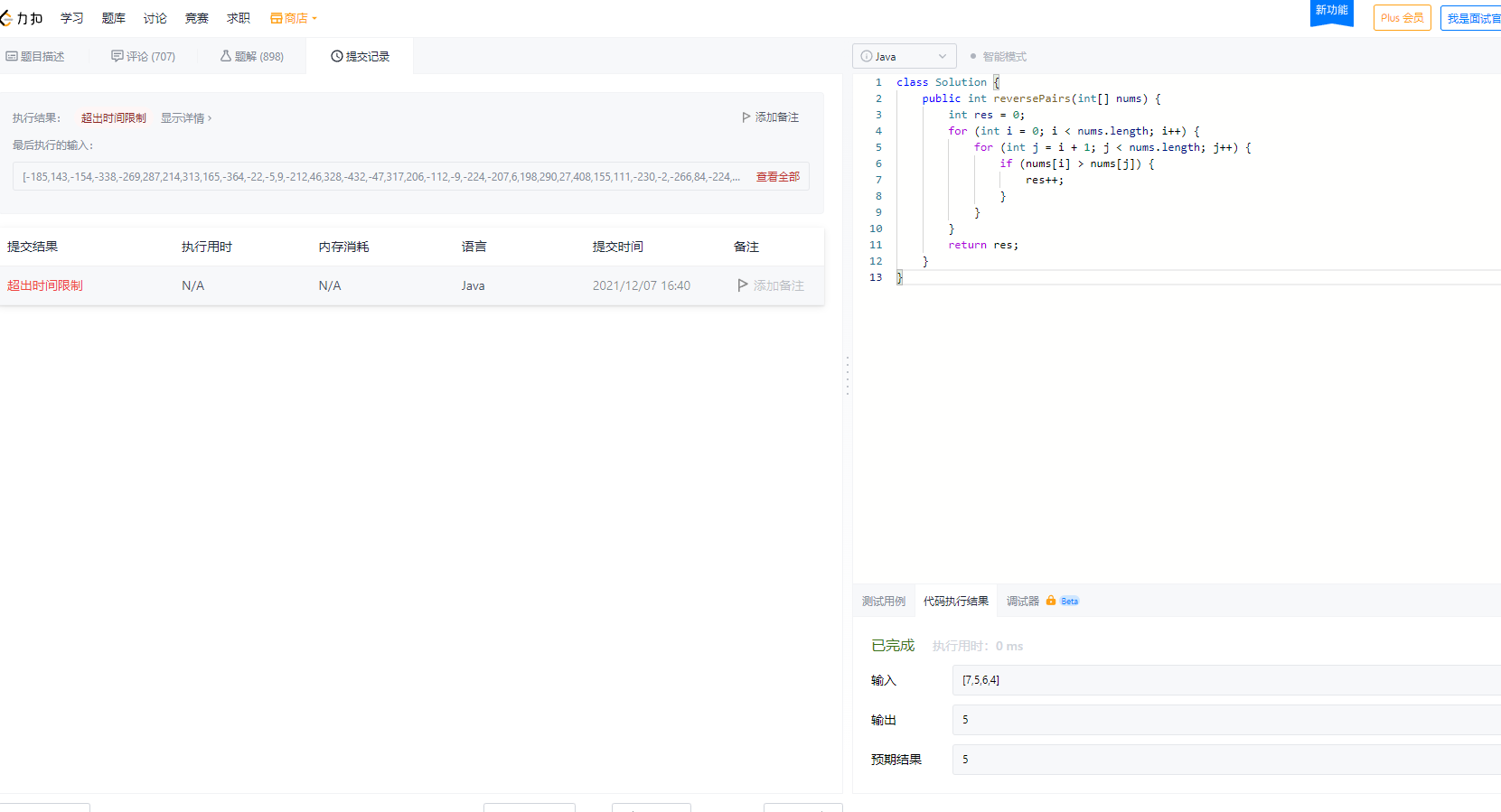This screenshot has width=1501, height=812.
Task: Open the 学习 menu
Action: click(x=72, y=18)
